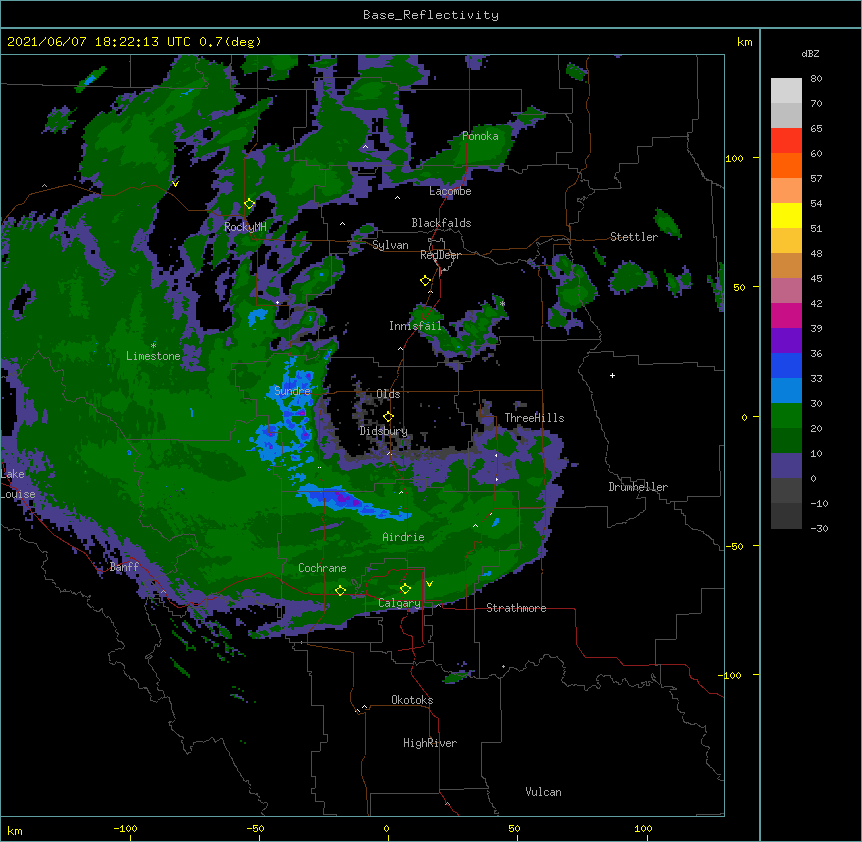Viewport: 862px width, 842px height.
Task: Click the yellow V marker east of Calgary
Action: (429, 584)
